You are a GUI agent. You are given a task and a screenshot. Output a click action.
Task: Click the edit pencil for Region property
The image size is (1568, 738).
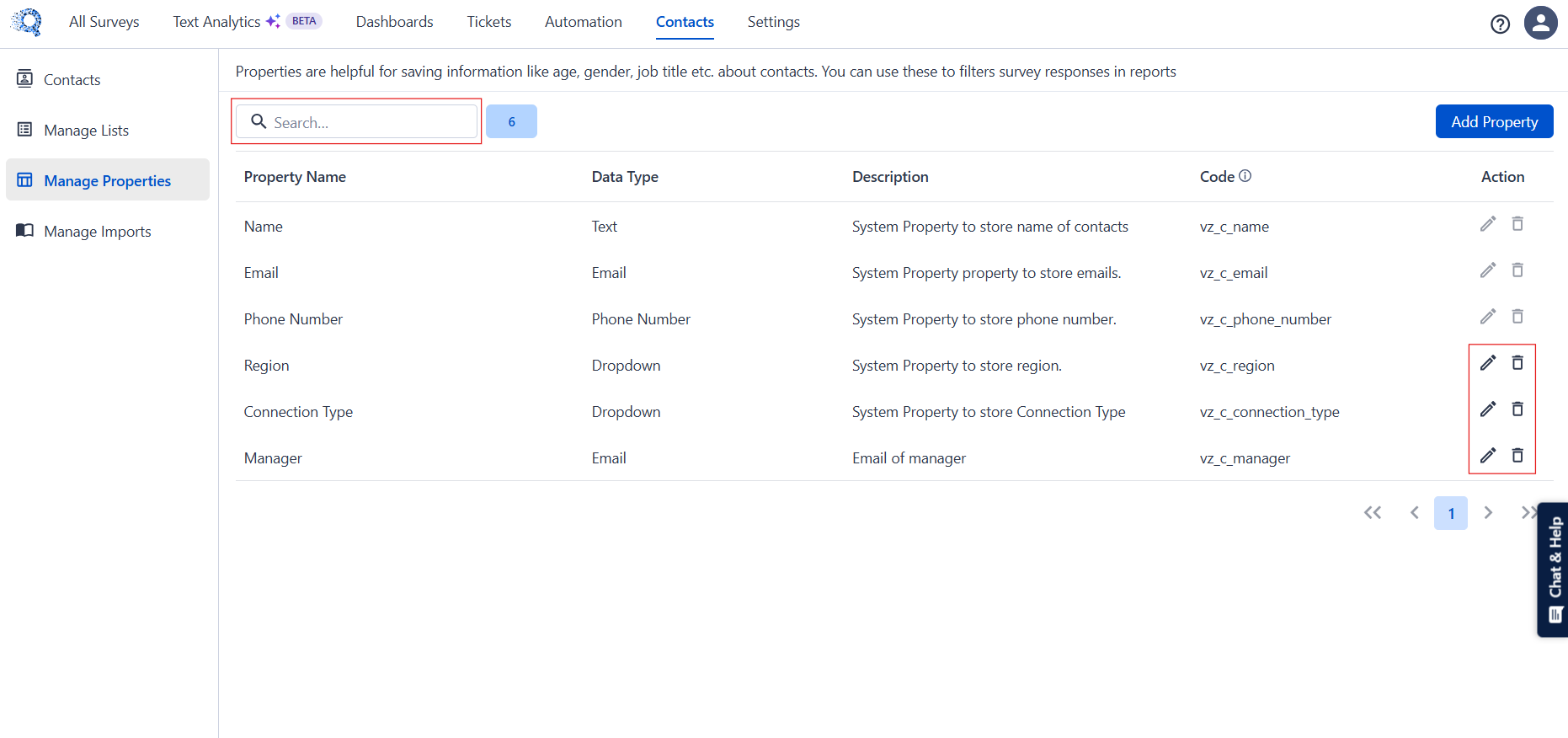pos(1488,363)
